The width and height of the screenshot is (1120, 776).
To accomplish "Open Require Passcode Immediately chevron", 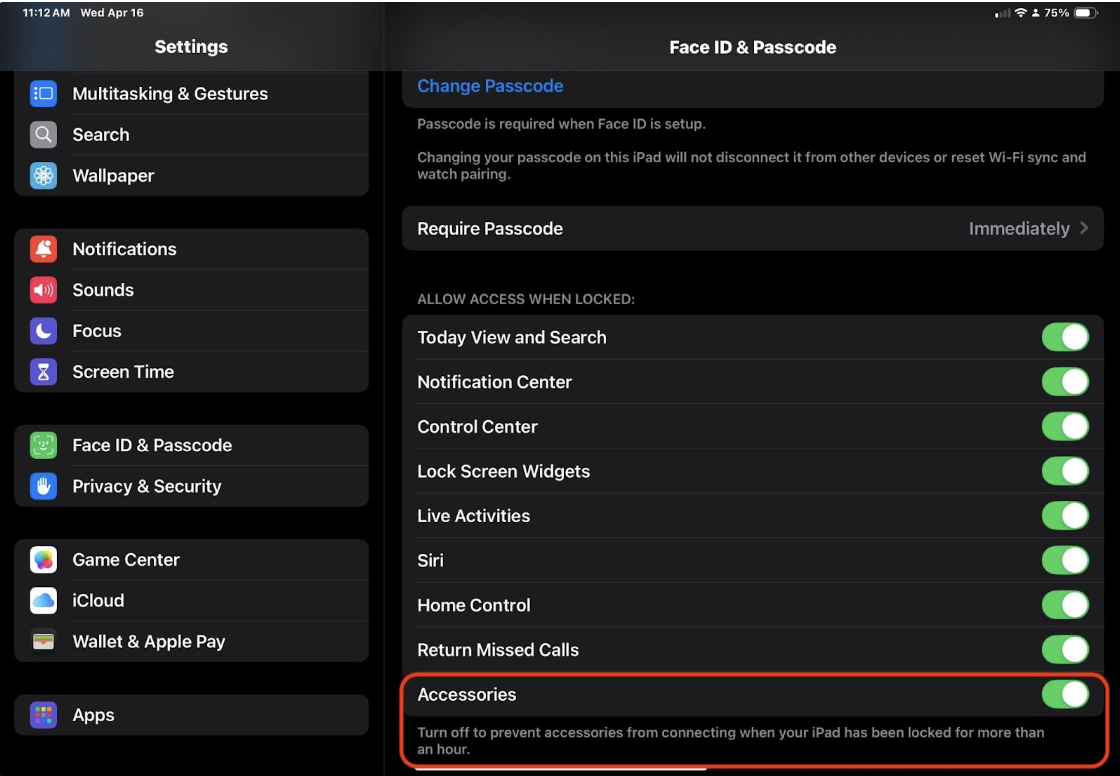I will click(x=1084, y=228).
